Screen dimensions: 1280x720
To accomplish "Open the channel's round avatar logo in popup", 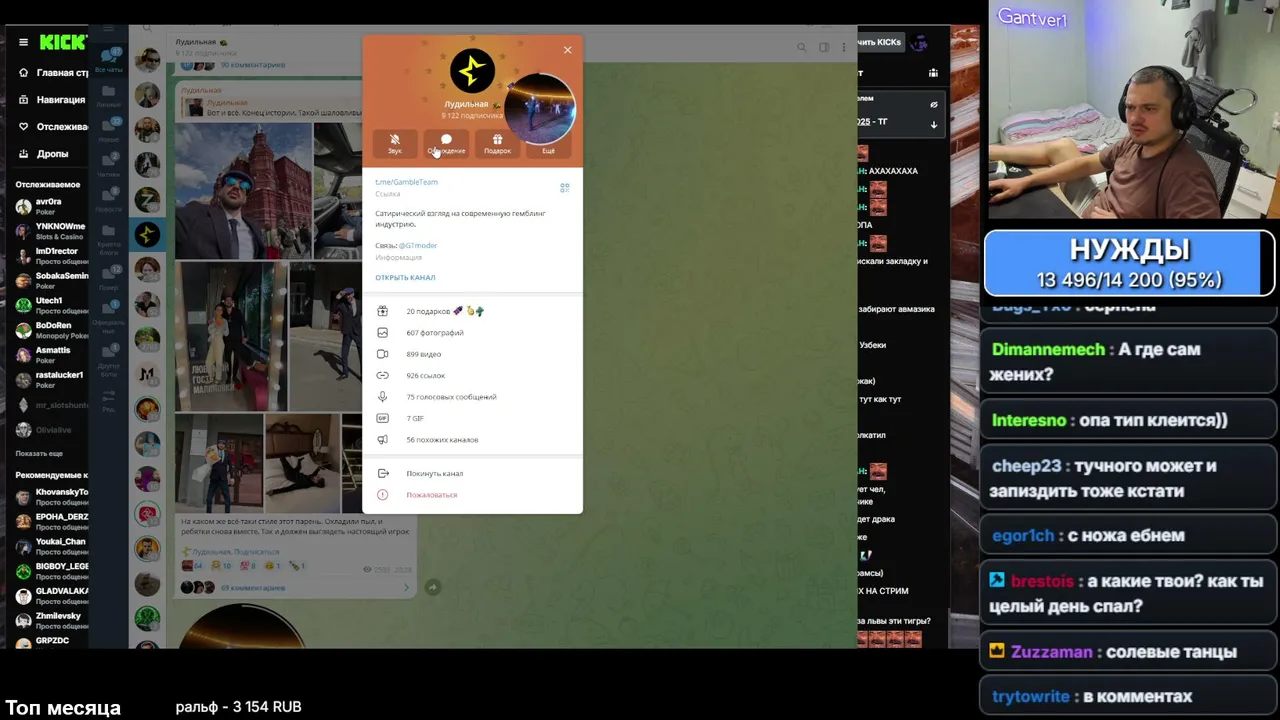I will point(472,71).
